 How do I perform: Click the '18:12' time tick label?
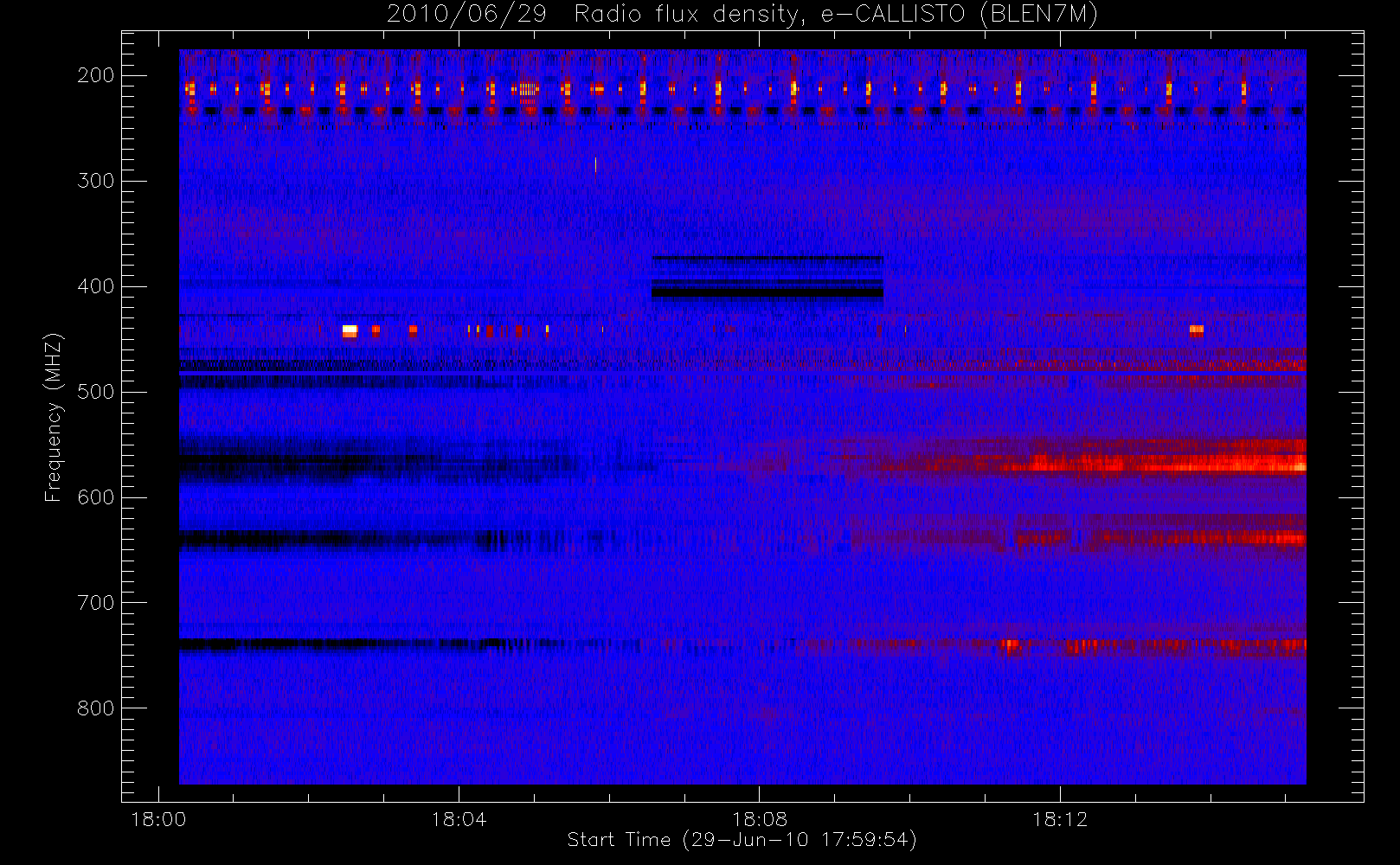pyautogui.click(x=1059, y=819)
